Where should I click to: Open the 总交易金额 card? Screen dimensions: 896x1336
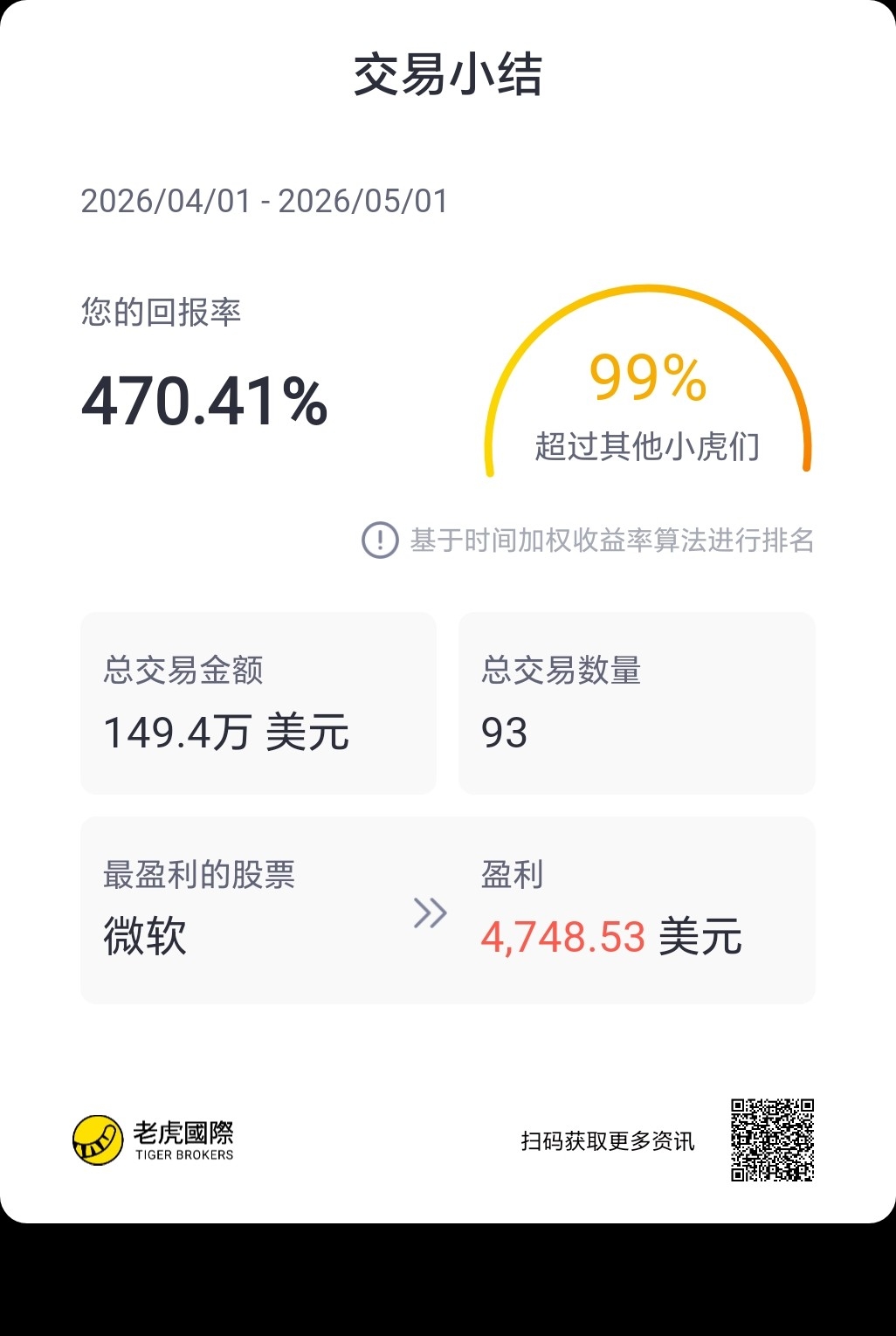coord(258,703)
